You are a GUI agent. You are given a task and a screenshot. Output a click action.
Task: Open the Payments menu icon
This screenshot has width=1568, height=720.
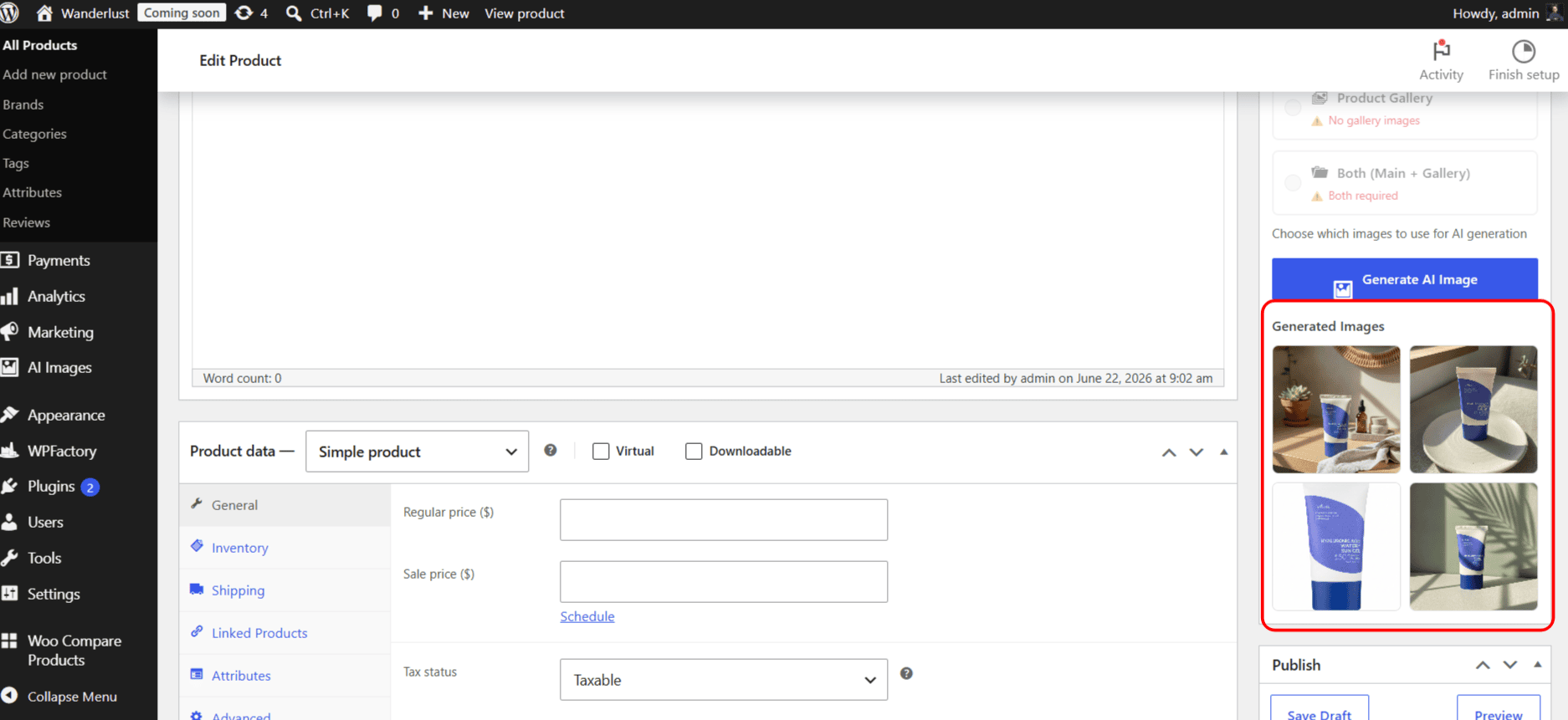point(10,260)
